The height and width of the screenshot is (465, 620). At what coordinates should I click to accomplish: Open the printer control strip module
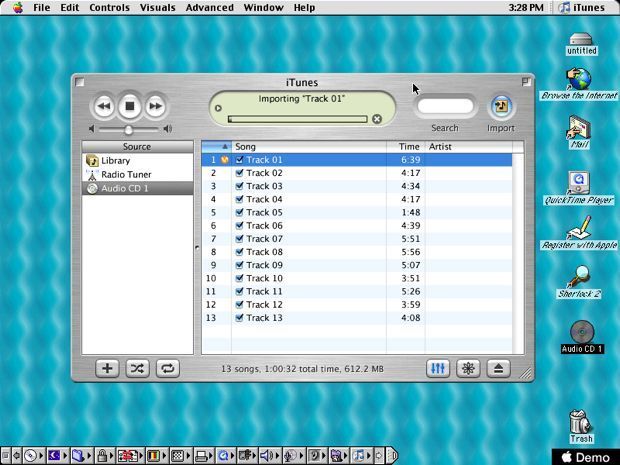202,456
